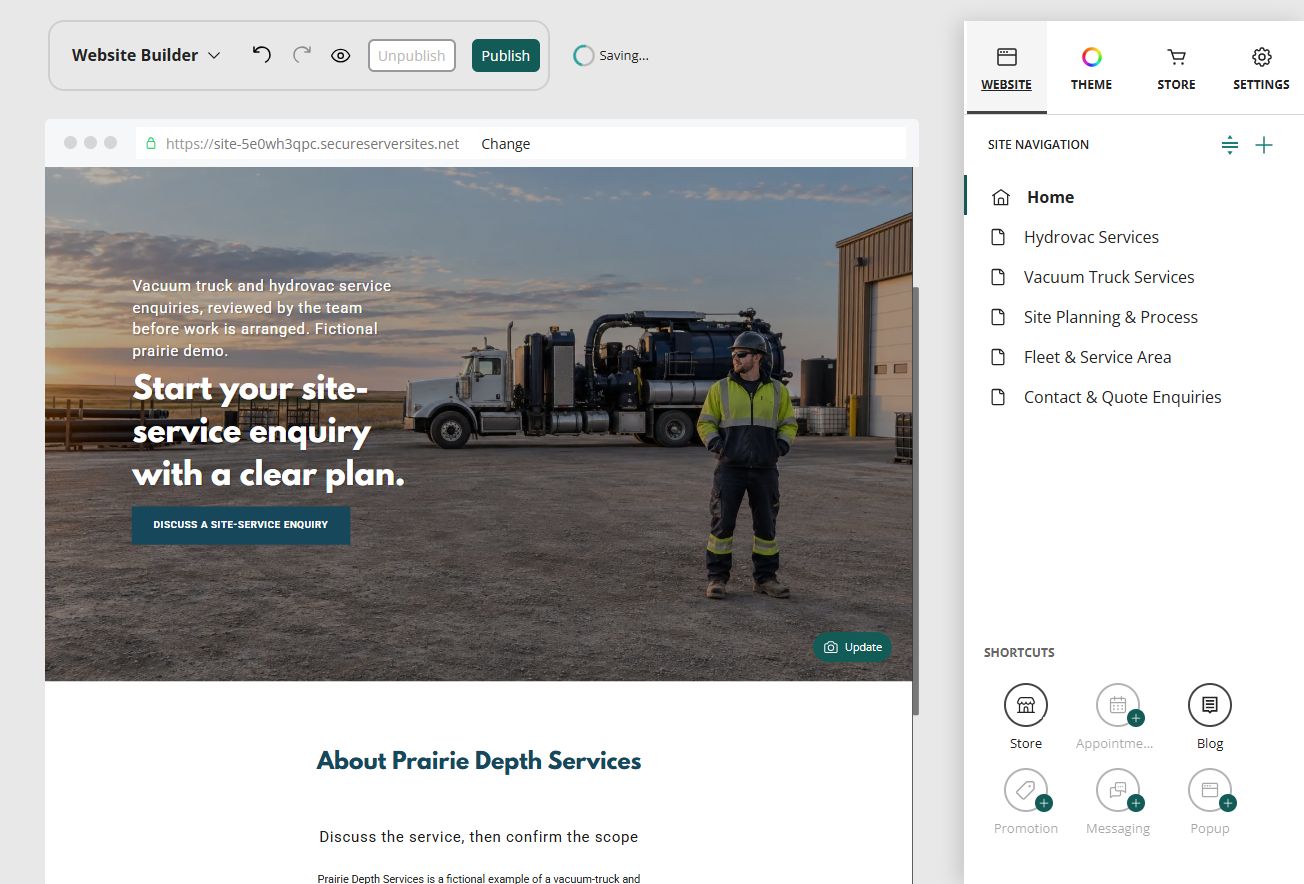
Task: Click the redo arrow icon
Action: 302,55
